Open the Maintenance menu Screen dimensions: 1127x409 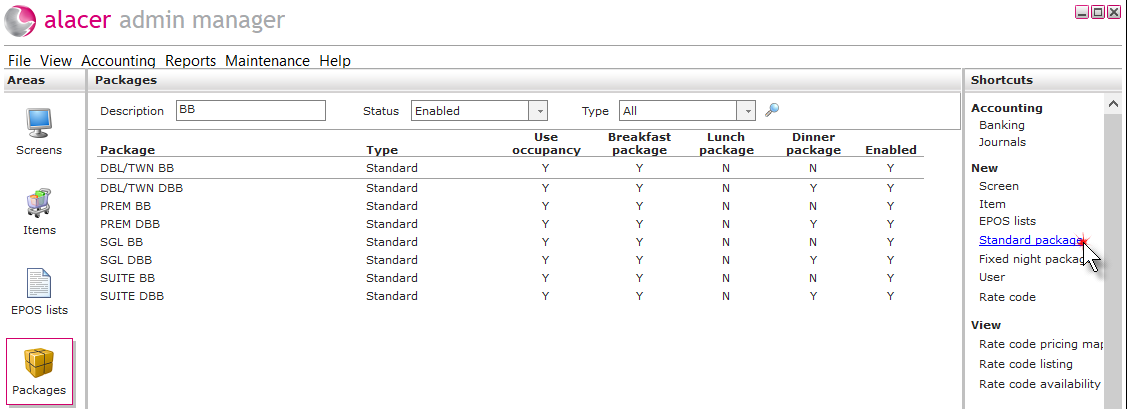[267, 61]
